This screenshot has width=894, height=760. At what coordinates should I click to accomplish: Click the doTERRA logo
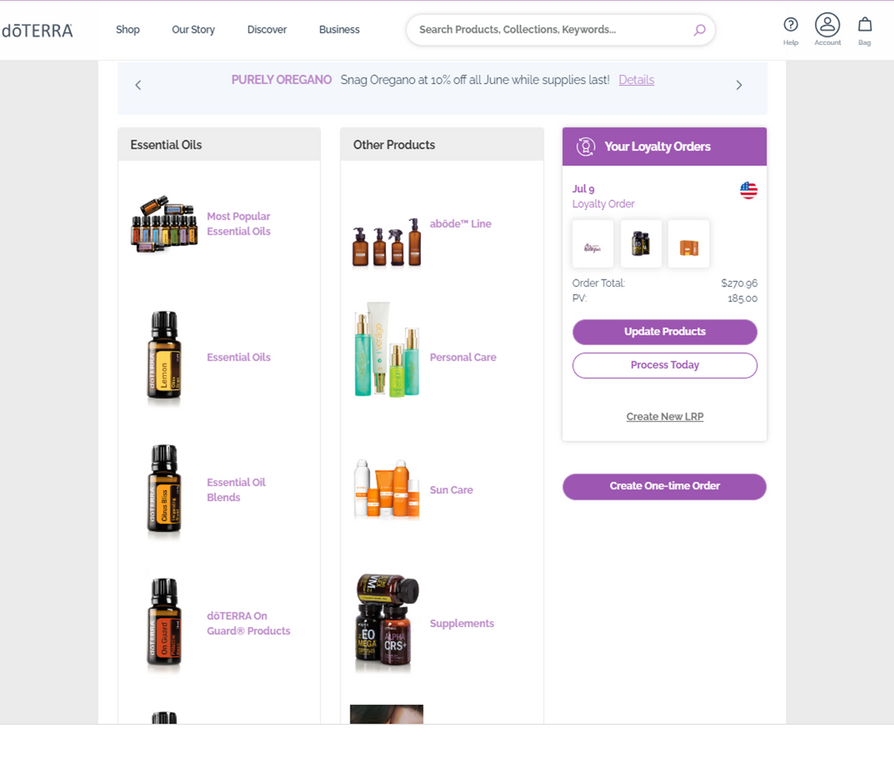(37, 30)
